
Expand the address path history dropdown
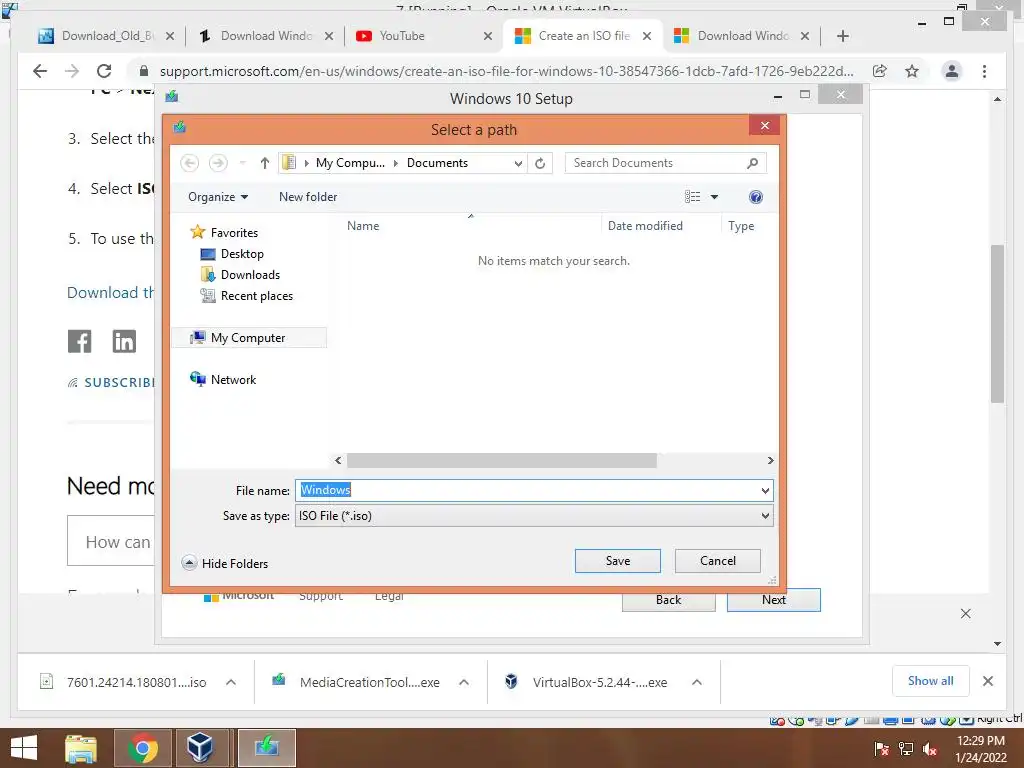click(x=518, y=163)
